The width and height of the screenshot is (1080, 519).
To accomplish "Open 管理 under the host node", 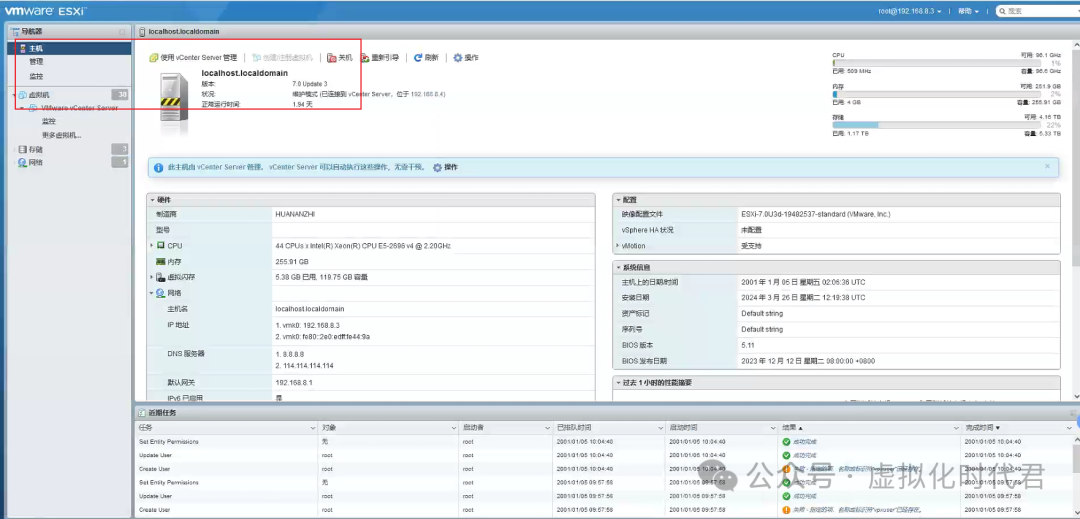I will click(x=36, y=62).
